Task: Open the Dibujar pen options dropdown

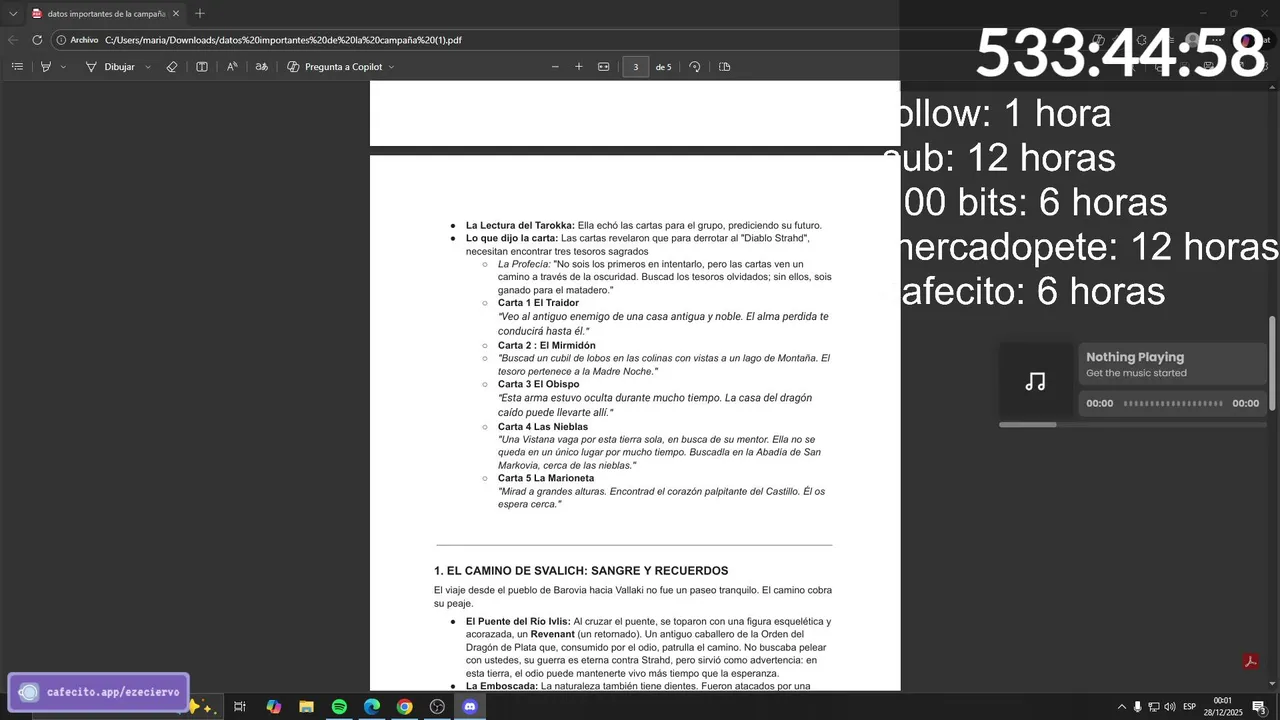Action: tap(148, 67)
